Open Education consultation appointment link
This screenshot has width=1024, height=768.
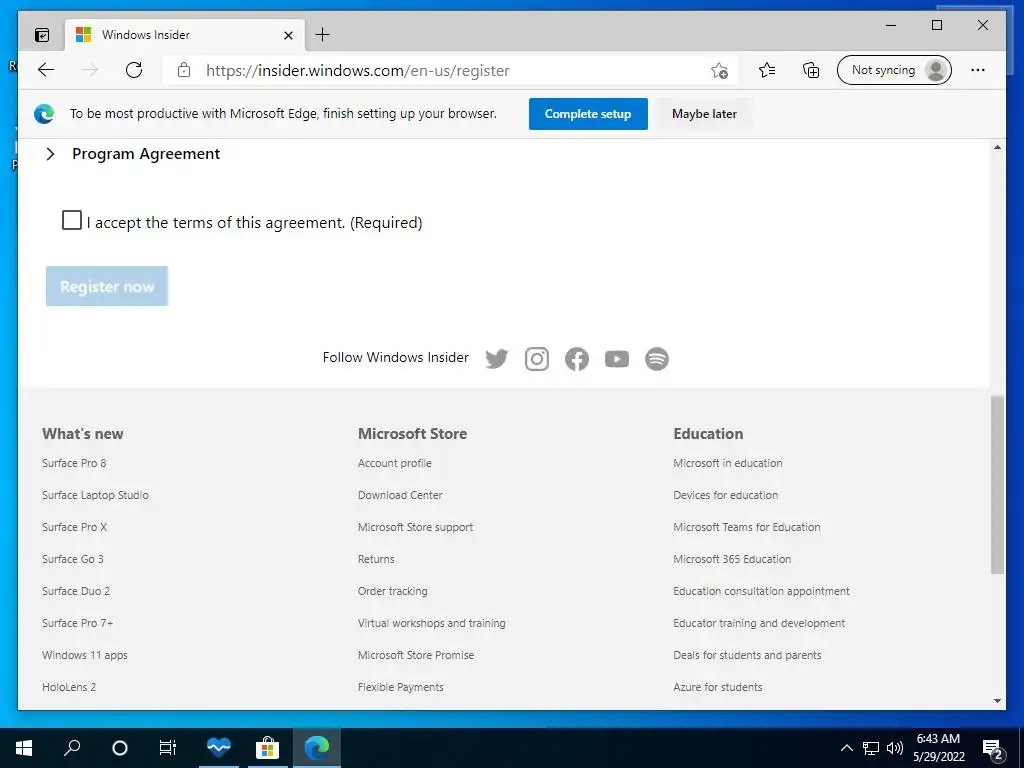761,591
